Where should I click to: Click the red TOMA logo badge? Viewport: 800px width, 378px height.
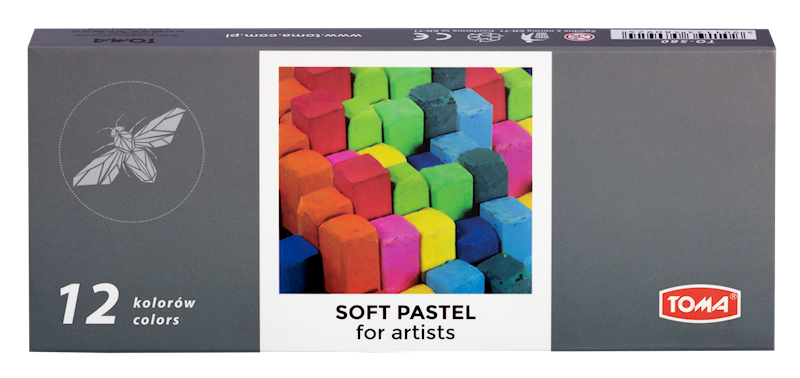click(x=699, y=304)
